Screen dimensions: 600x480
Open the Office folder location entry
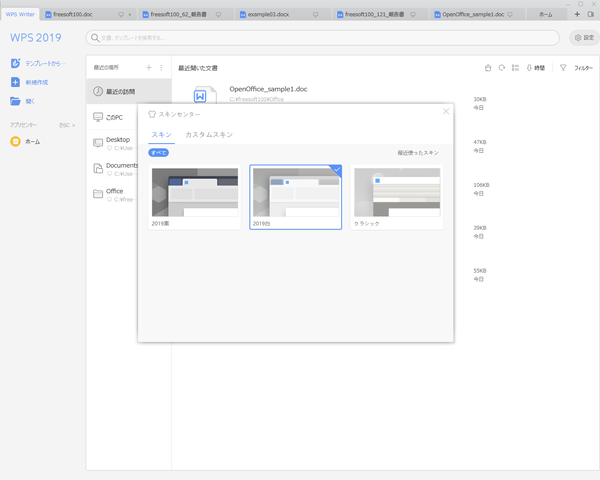tap(112, 194)
